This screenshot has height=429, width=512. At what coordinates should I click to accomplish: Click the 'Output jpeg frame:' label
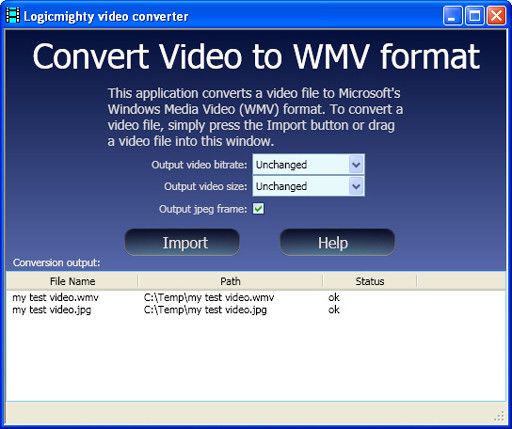click(203, 209)
